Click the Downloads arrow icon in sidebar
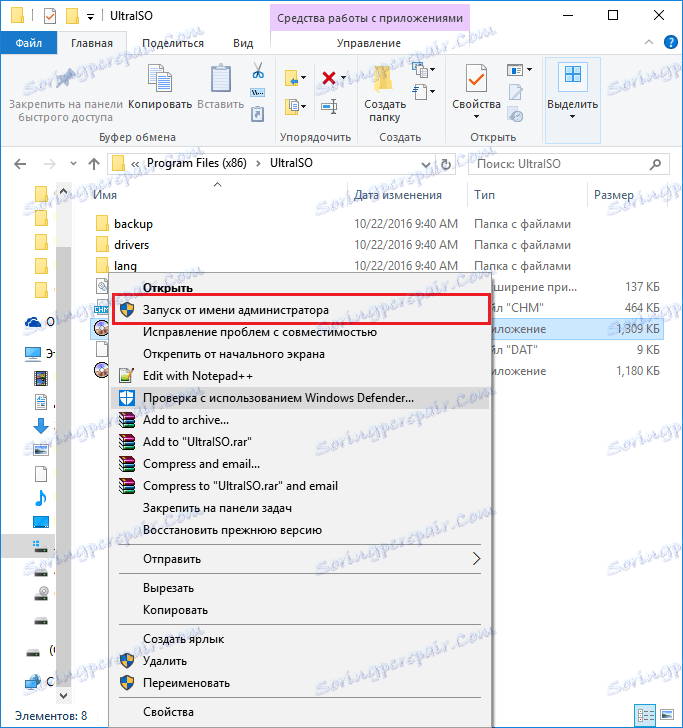The width and height of the screenshot is (683, 728). [x=40, y=426]
